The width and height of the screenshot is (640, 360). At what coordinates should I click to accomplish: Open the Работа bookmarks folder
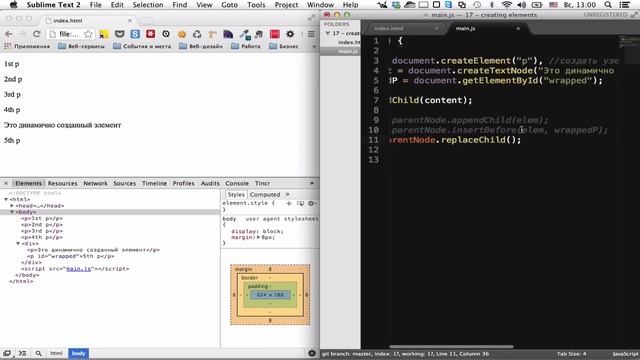(246, 47)
